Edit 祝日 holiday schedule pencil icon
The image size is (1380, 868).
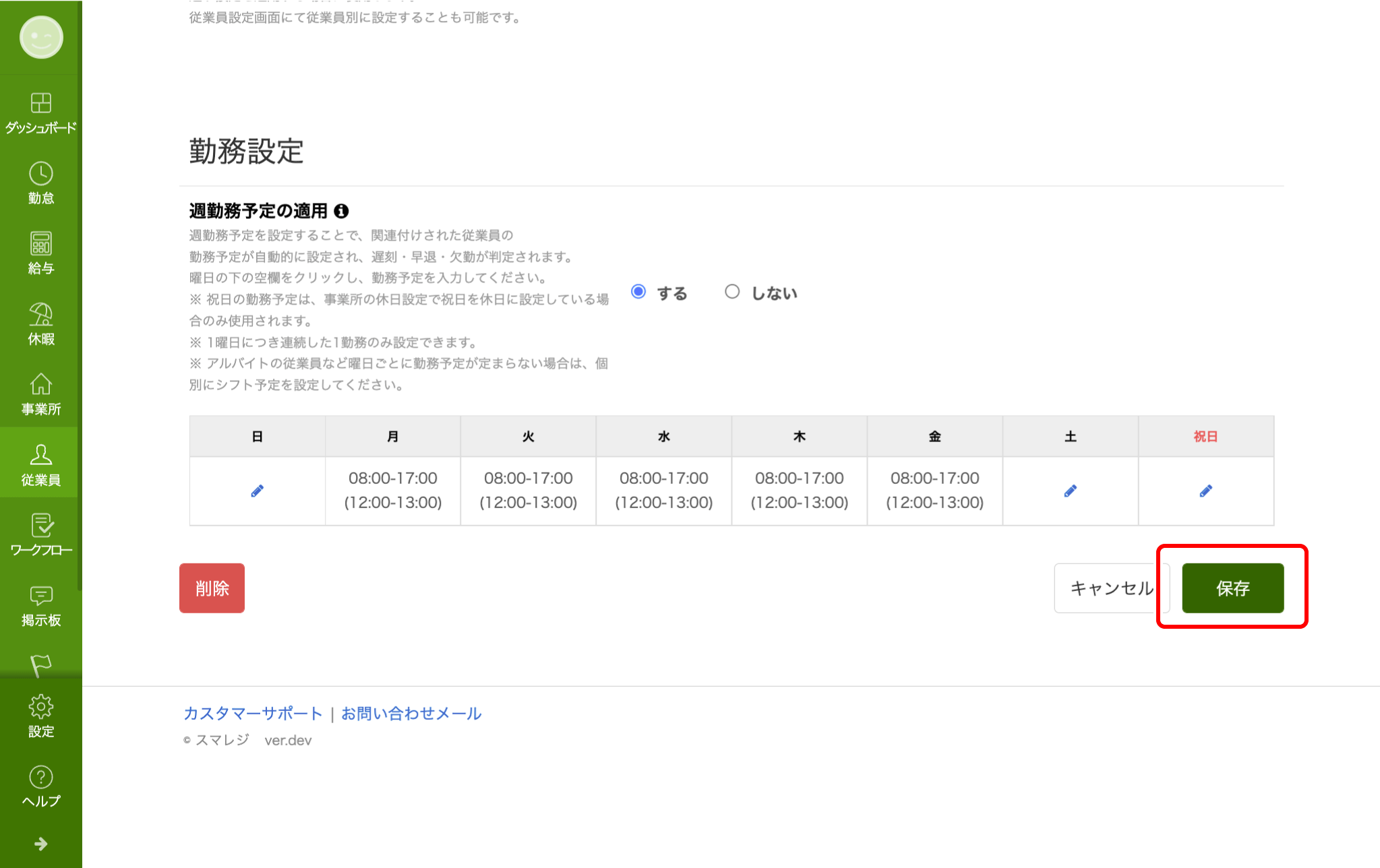point(1205,491)
